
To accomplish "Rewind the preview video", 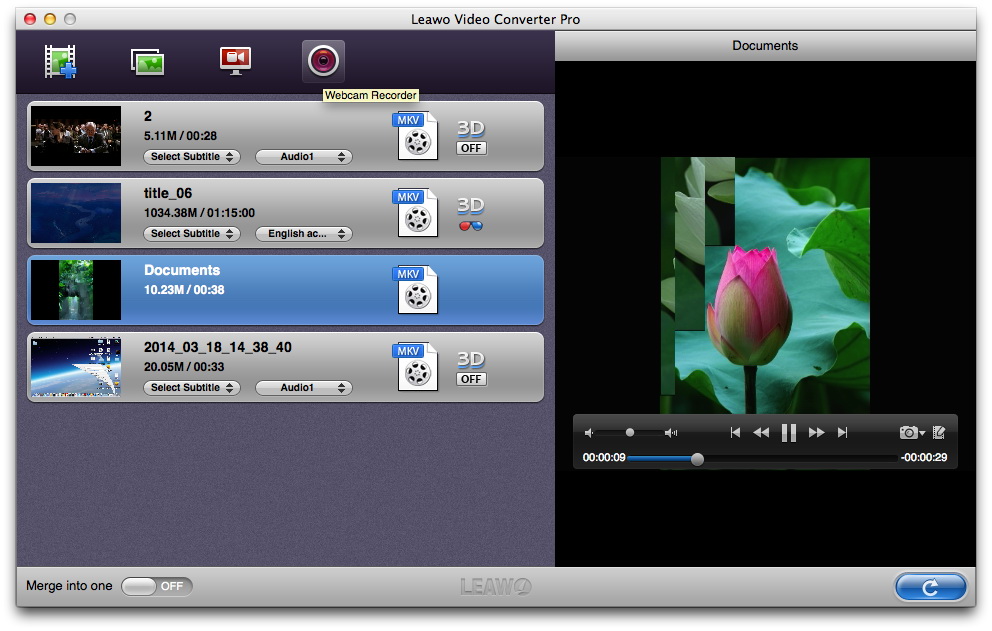I will [x=761, y=433].
